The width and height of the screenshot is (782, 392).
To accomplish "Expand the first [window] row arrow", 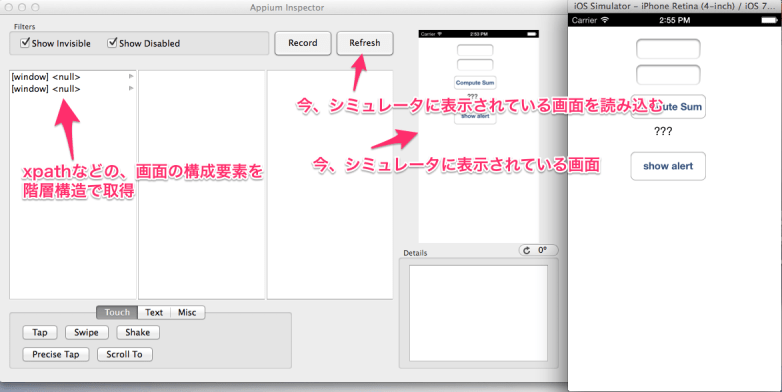I will (131, 76).
